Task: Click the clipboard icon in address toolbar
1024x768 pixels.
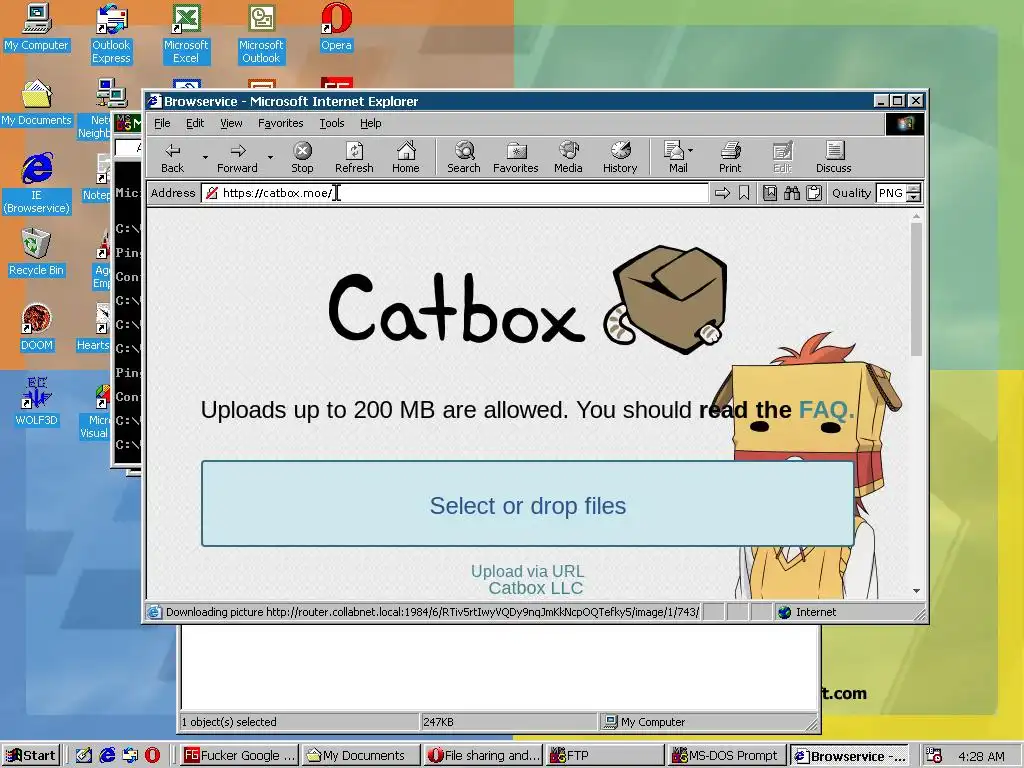Action: pyautogui.click(x=814, y=193)
